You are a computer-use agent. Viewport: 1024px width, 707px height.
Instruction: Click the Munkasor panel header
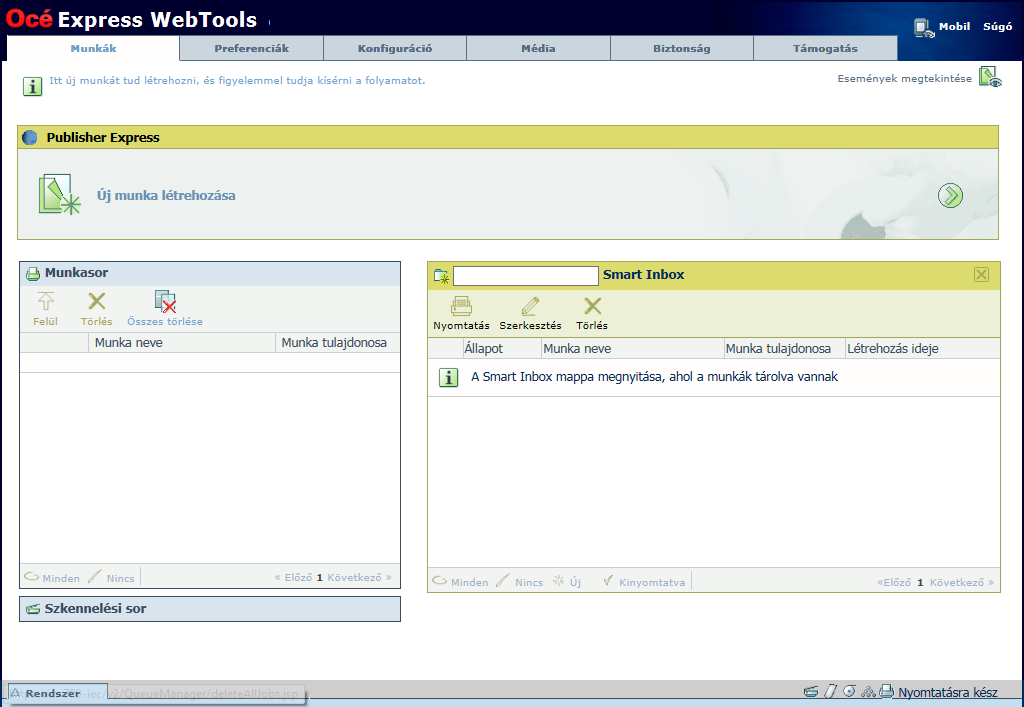(x=210, y=274)
